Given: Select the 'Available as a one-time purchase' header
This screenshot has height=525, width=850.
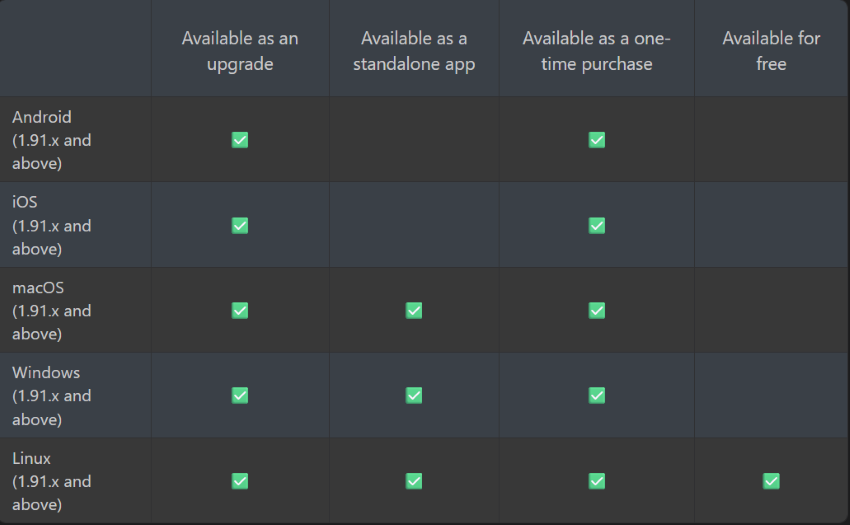Looking at the screenshot, I should pos(596,51).
